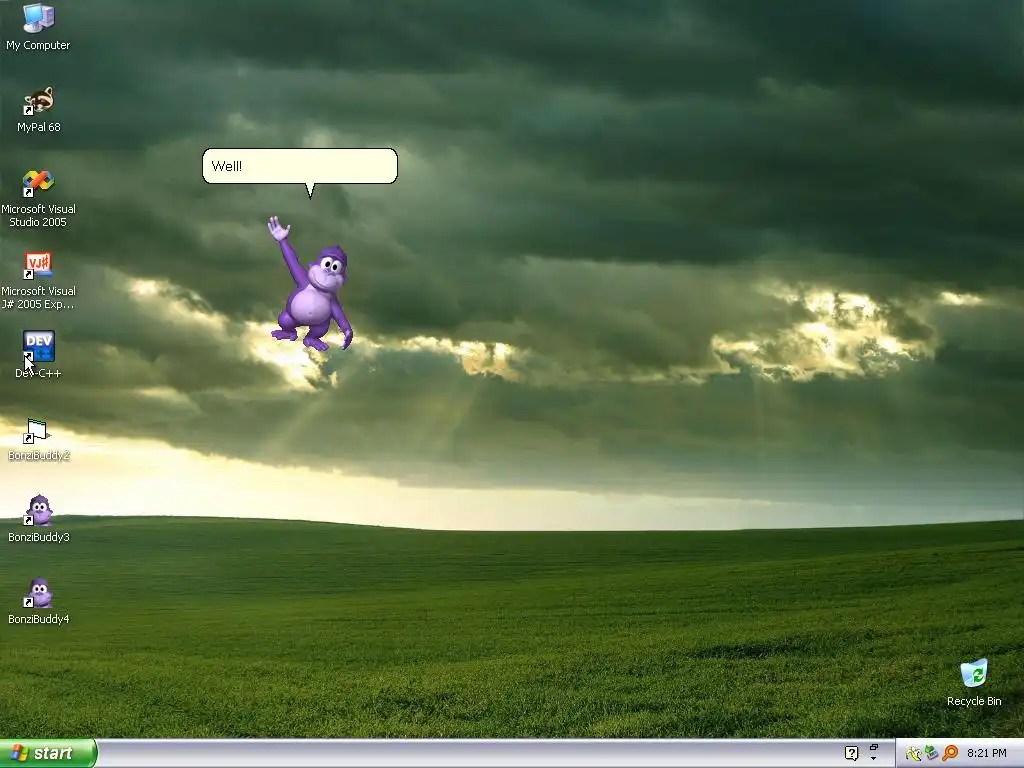
Task: Click the banana tray icon
Action: click(913, 754)
